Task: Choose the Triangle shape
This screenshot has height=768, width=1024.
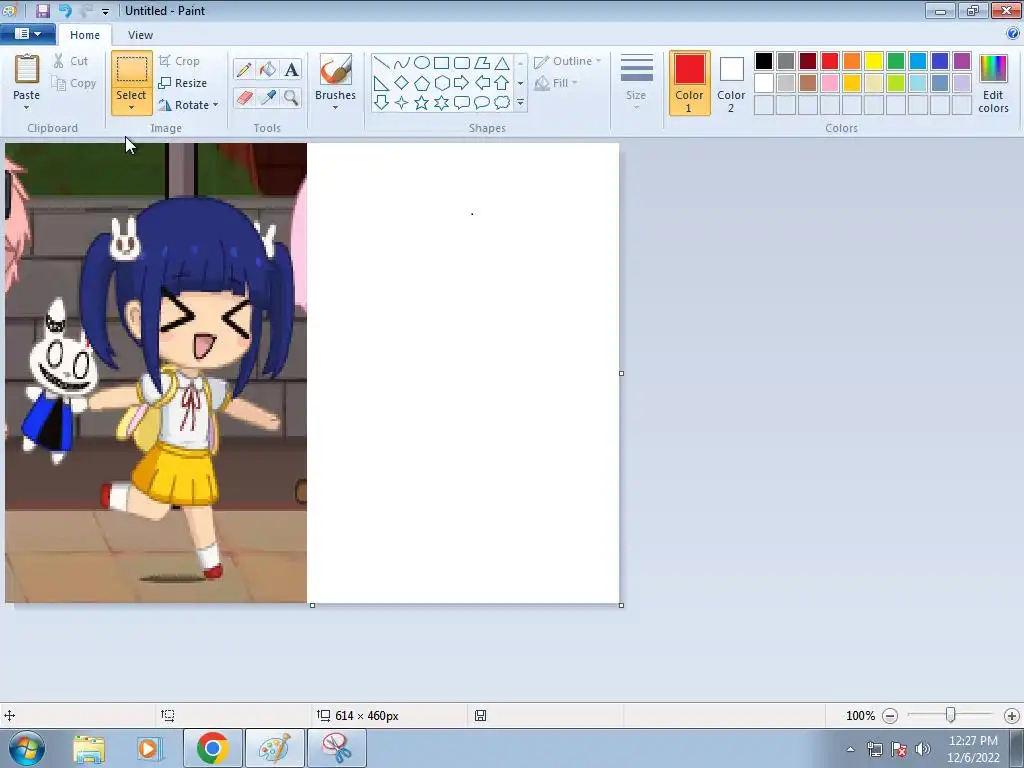Action: [502, 63]
